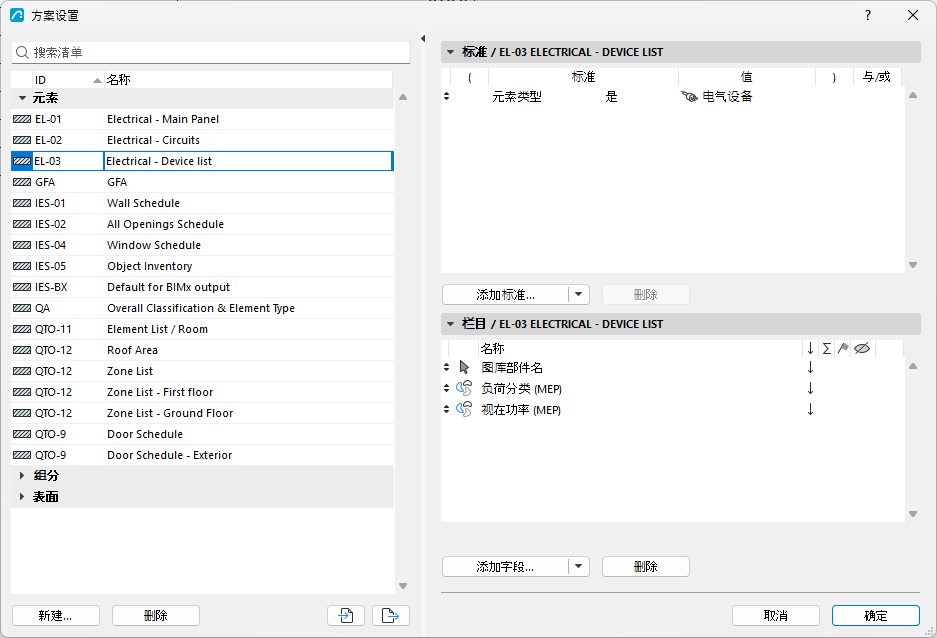Select the IES-01 Wall Schedule row
Image resolution: width=937 pixels, height=638 pixels.
tap(203, 203)
